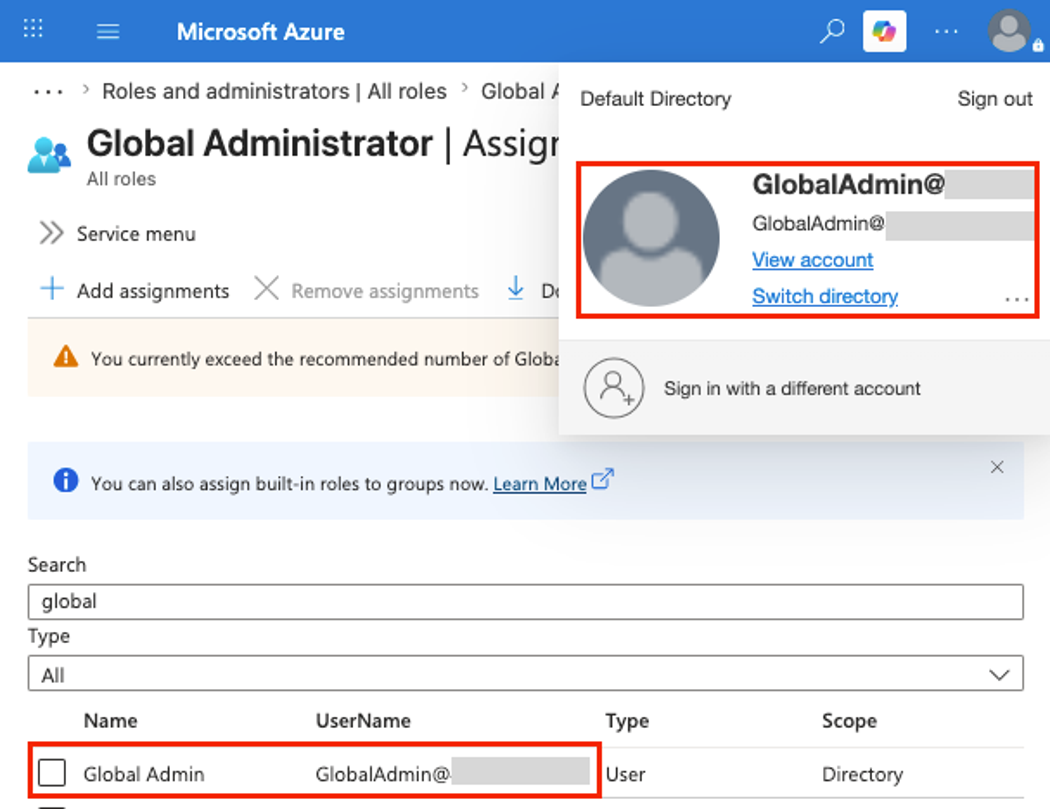Sort by the Type column header
This screenshot has height=809, width=1050.
coord(627,721)
